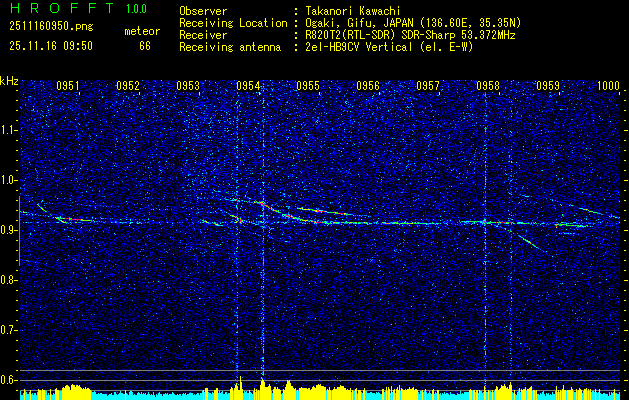Click frequency label 0.8

(x=9, y=280)
